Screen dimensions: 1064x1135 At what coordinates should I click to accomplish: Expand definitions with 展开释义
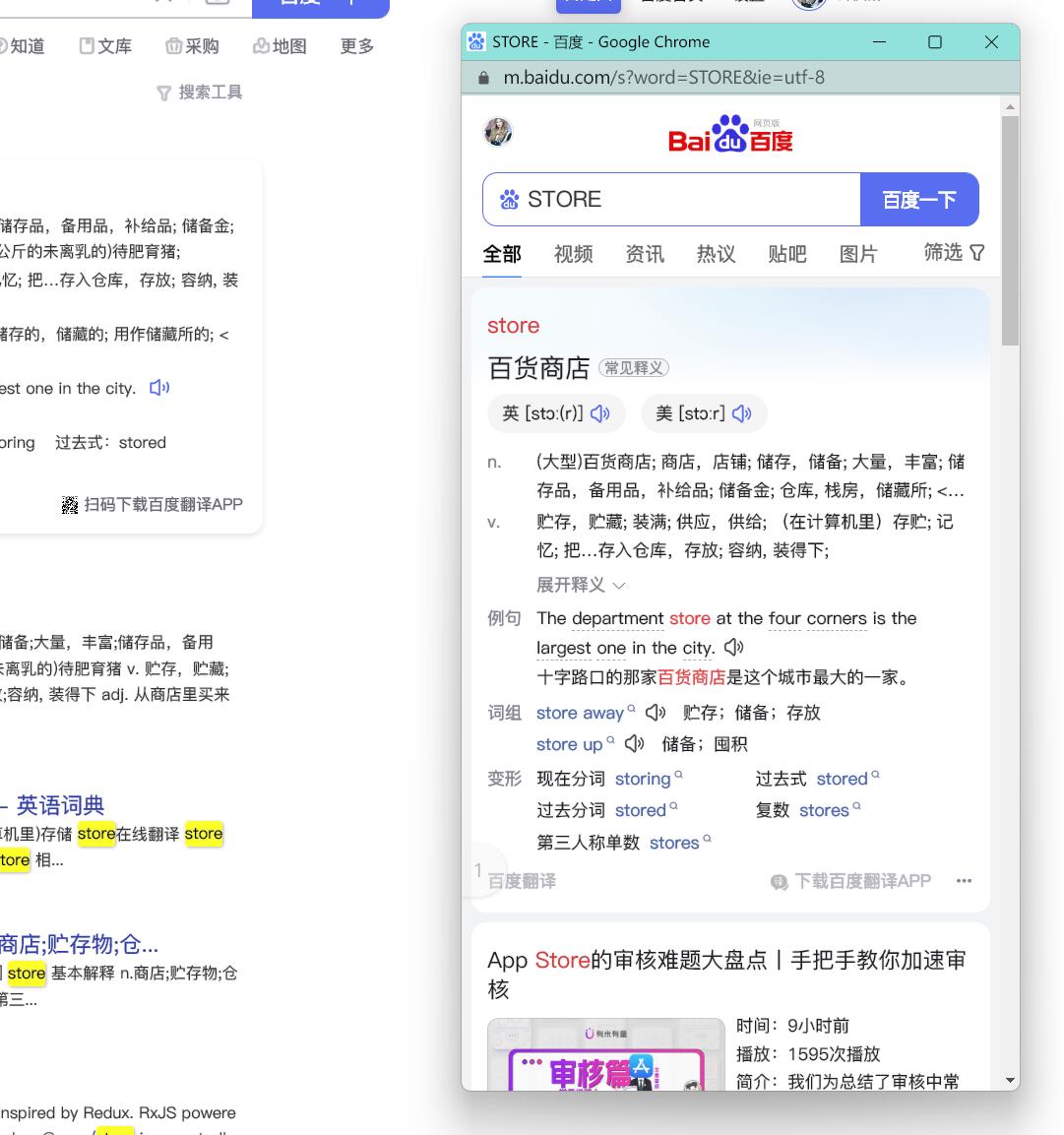pyautogui.click(x=581, y=585)
